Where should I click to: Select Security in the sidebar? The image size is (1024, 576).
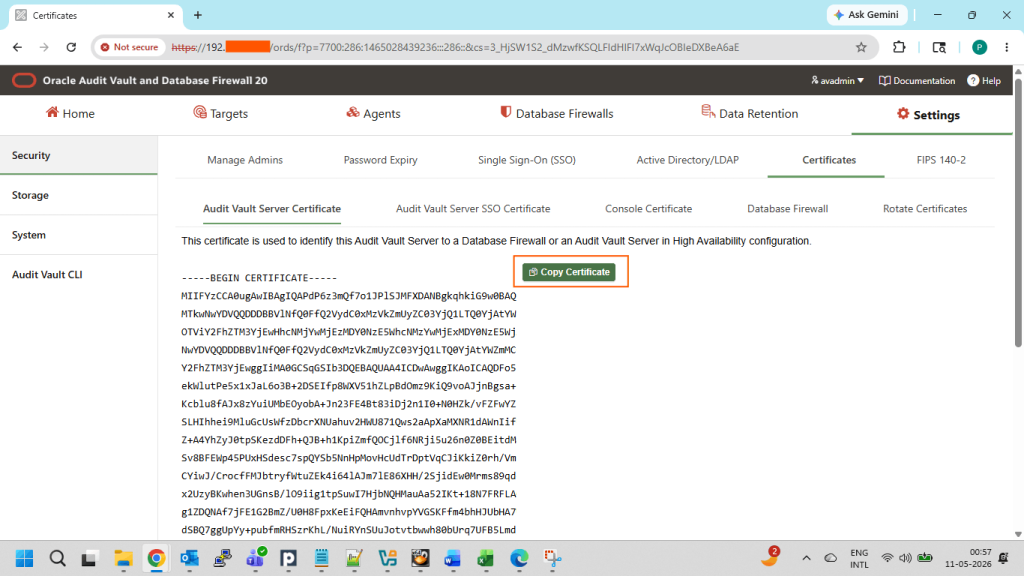[x=78, y=155]
